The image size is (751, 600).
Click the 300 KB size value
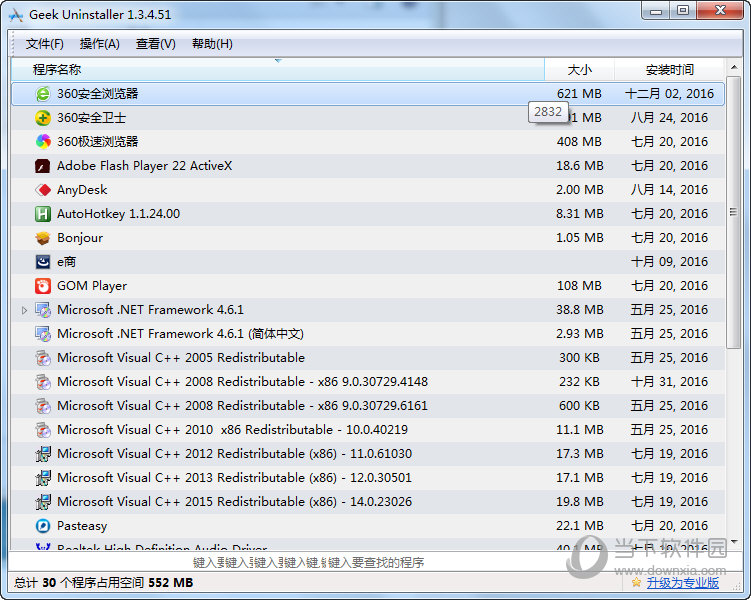point(579,358)
